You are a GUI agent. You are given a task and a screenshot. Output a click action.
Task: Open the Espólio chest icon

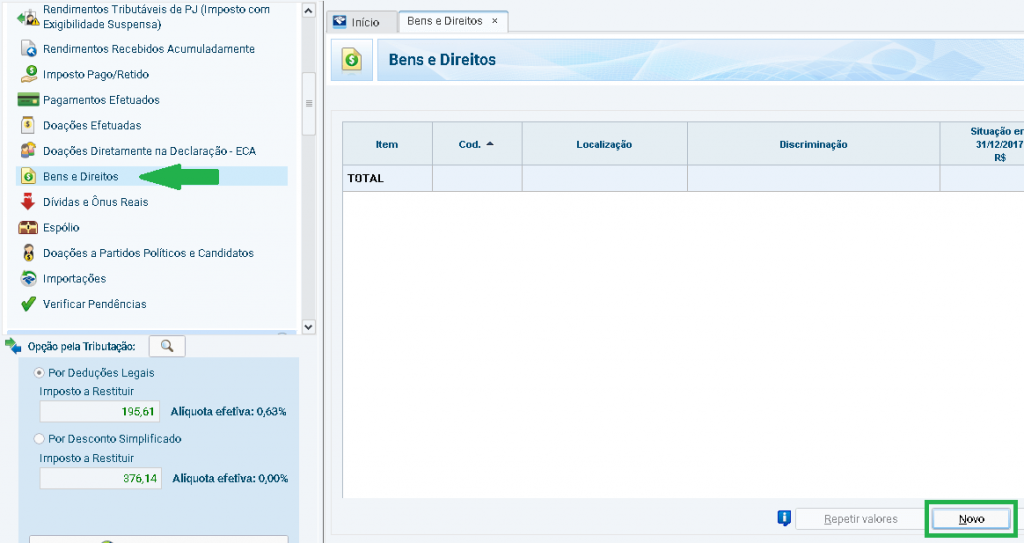[x=28, y=228]
